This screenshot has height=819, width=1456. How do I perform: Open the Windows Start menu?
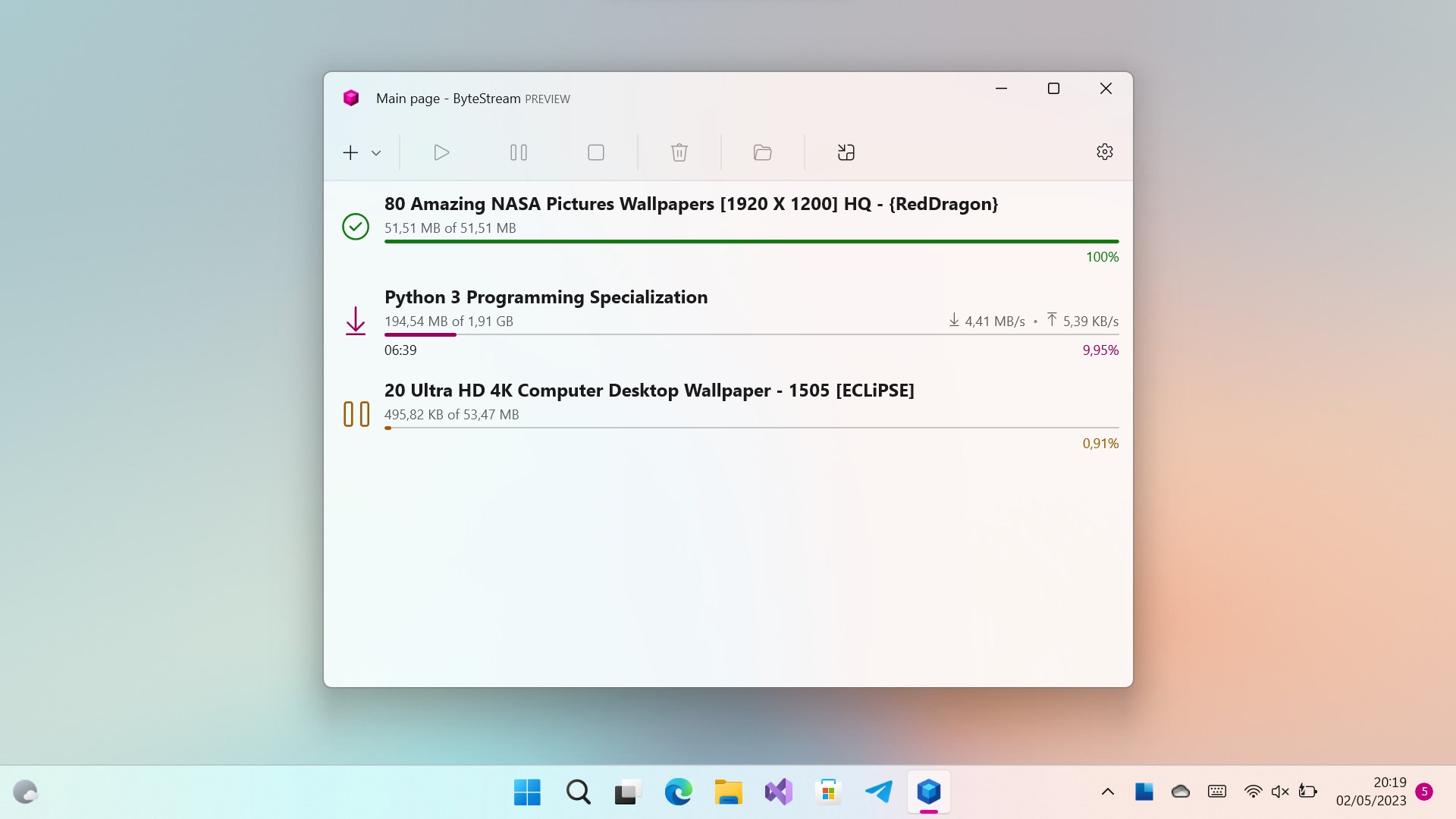[527, 792]
